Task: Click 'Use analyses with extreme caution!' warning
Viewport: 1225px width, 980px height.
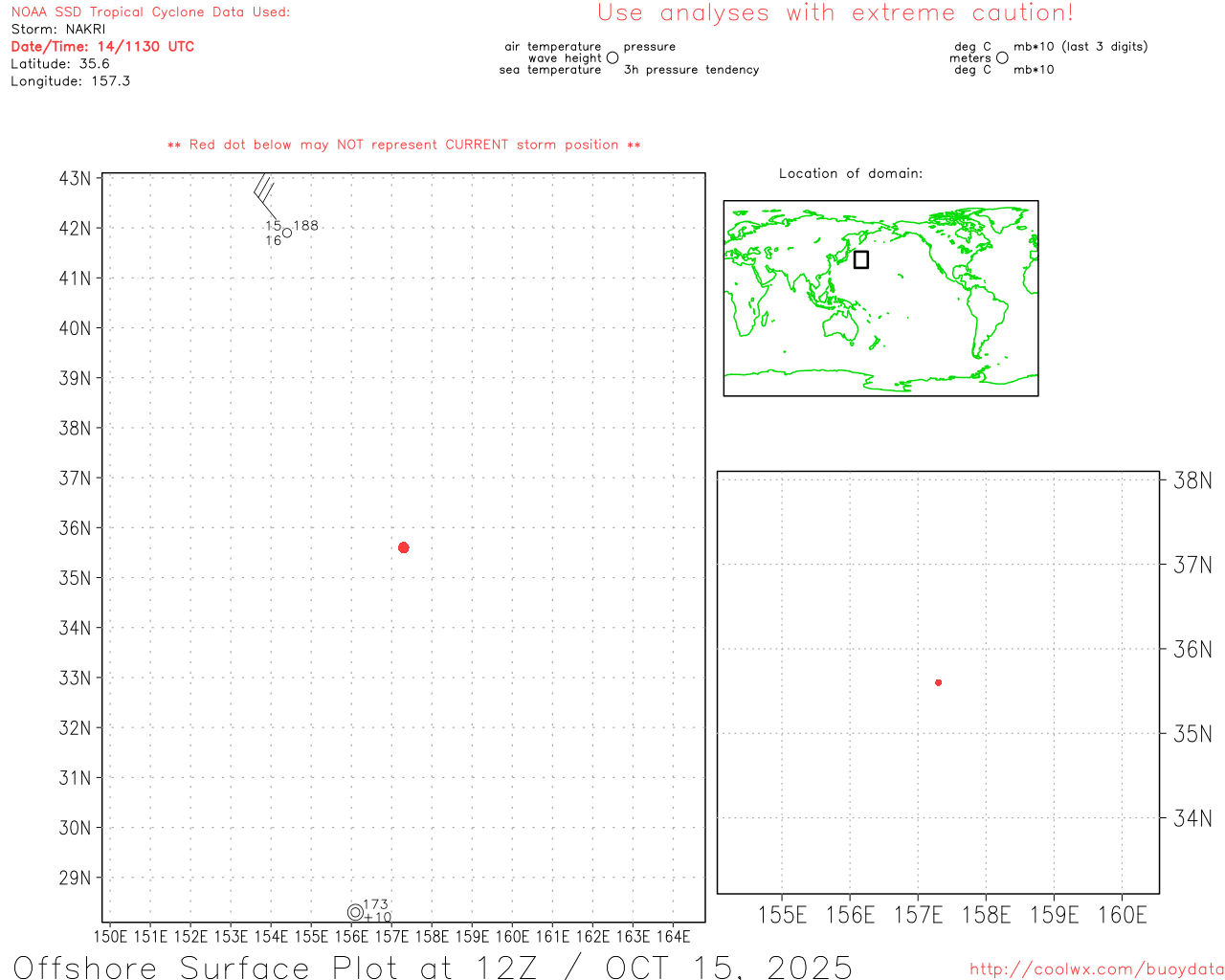Action: [835, 12]
